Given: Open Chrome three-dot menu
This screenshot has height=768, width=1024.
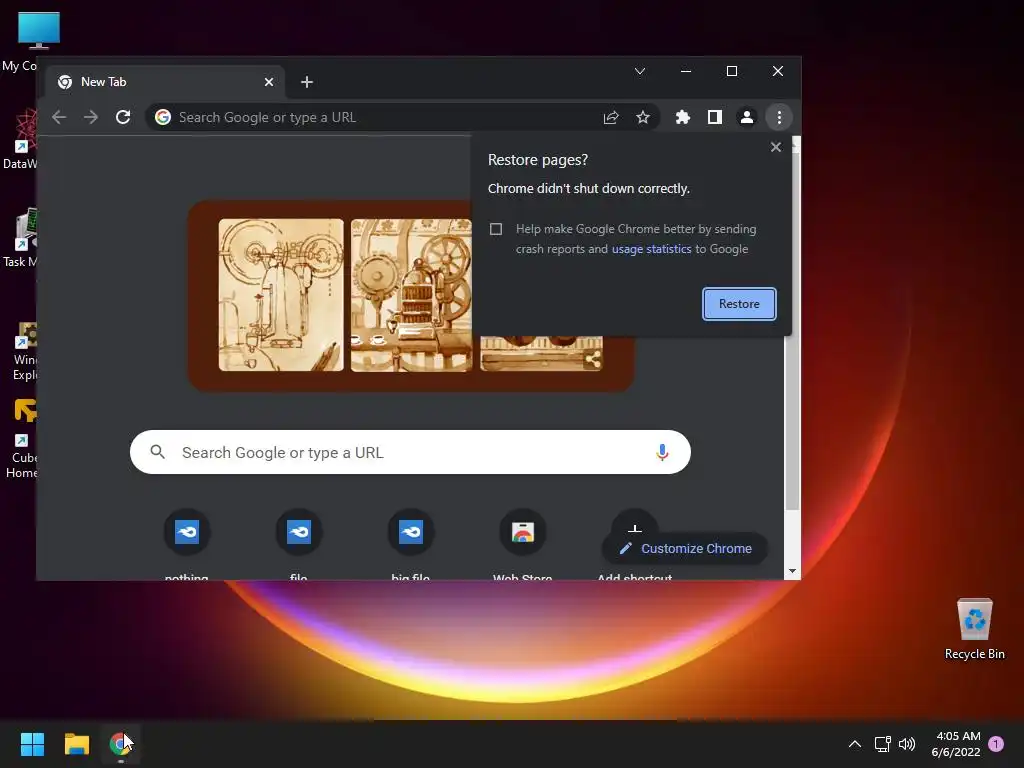Looking at the screenshot, I should pos(779,117).
